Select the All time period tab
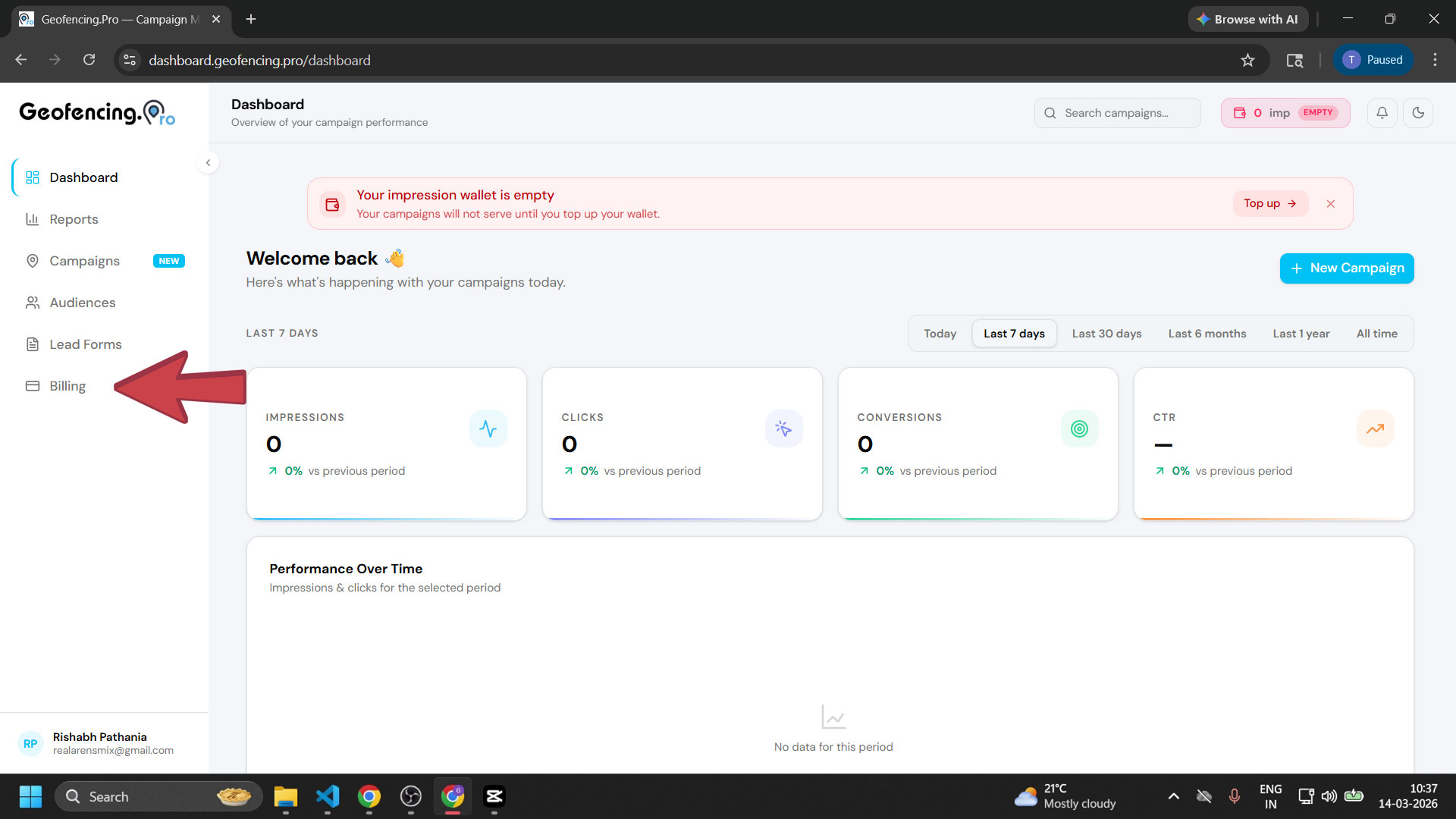This screenshot has height=819, width=1456. [1376, 333]
